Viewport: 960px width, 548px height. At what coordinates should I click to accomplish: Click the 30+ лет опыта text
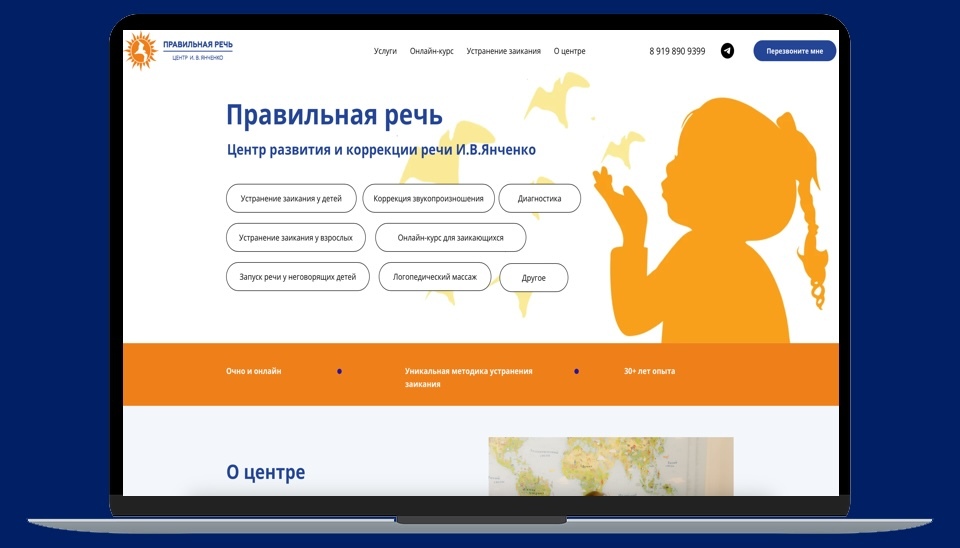click(x=650, y=371)
